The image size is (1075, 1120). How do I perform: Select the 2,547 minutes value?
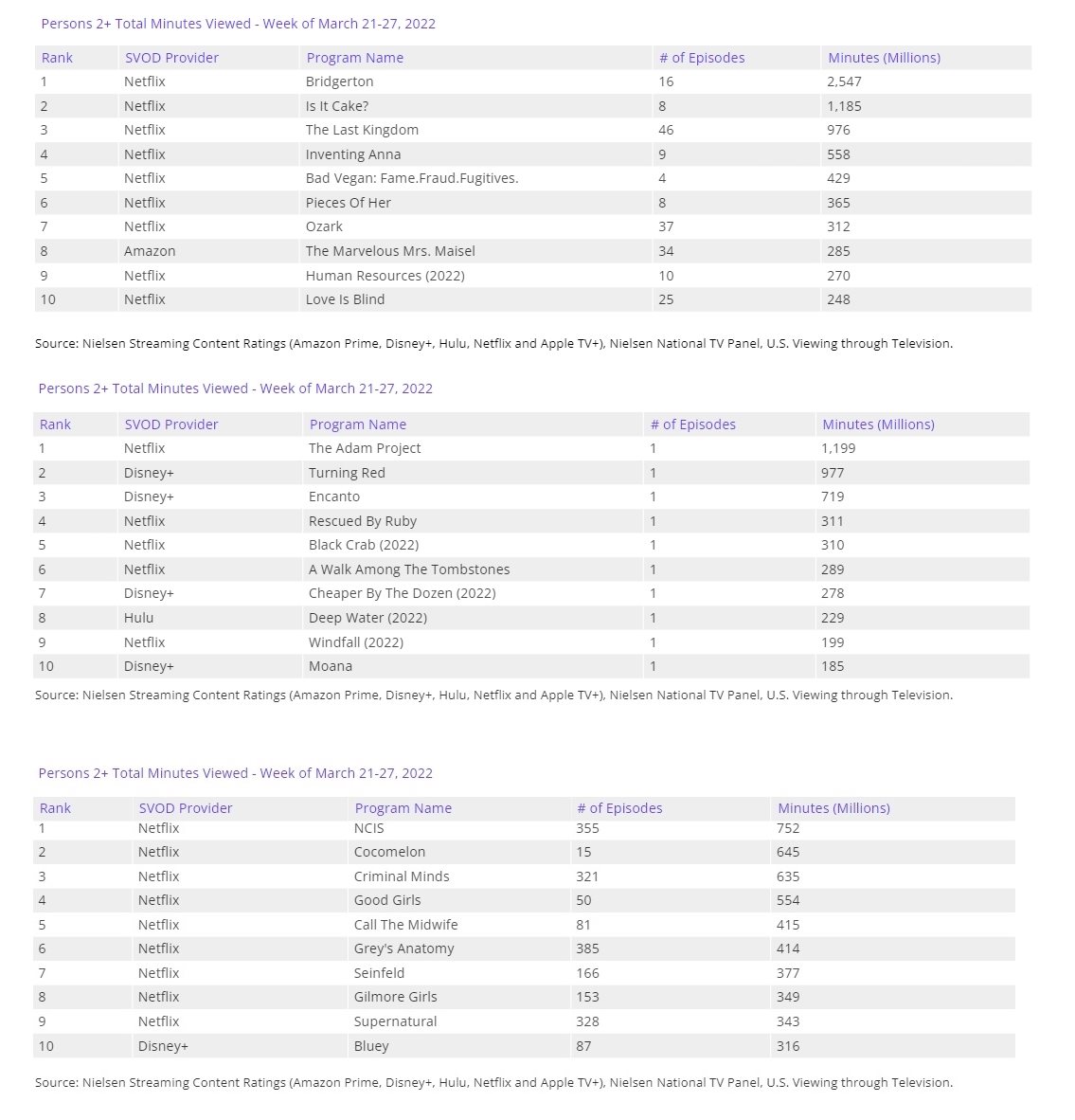pos(844,81)
